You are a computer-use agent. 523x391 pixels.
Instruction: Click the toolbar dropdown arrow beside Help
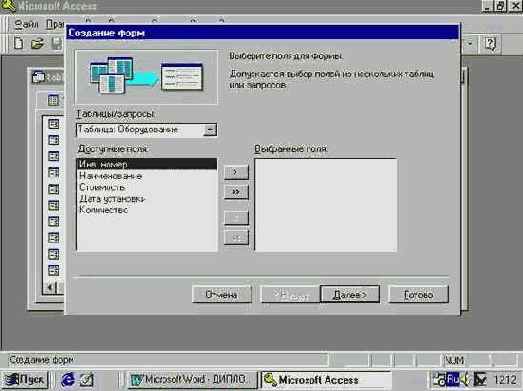pos(470,43)
